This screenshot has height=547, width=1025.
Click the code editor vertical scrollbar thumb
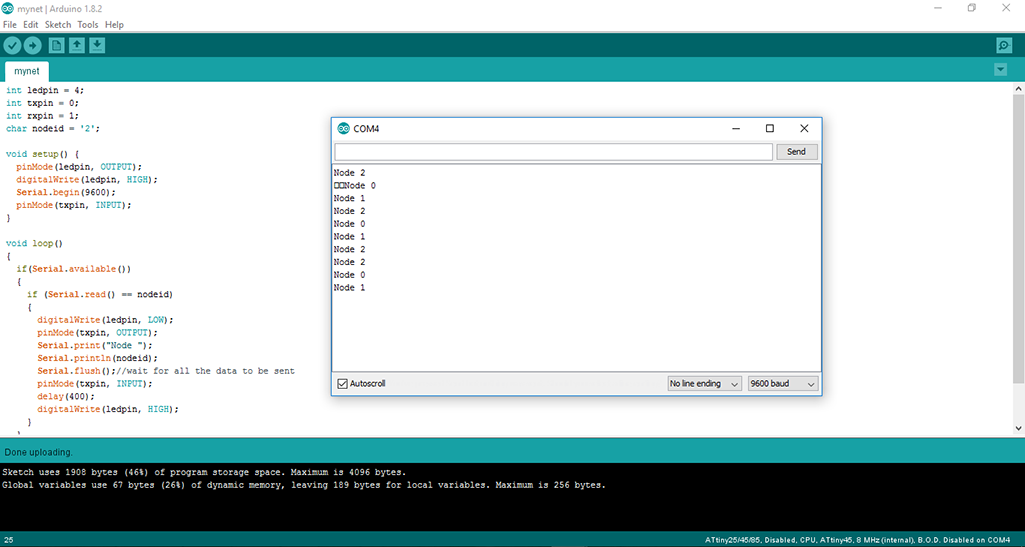tap(1018, 239)
